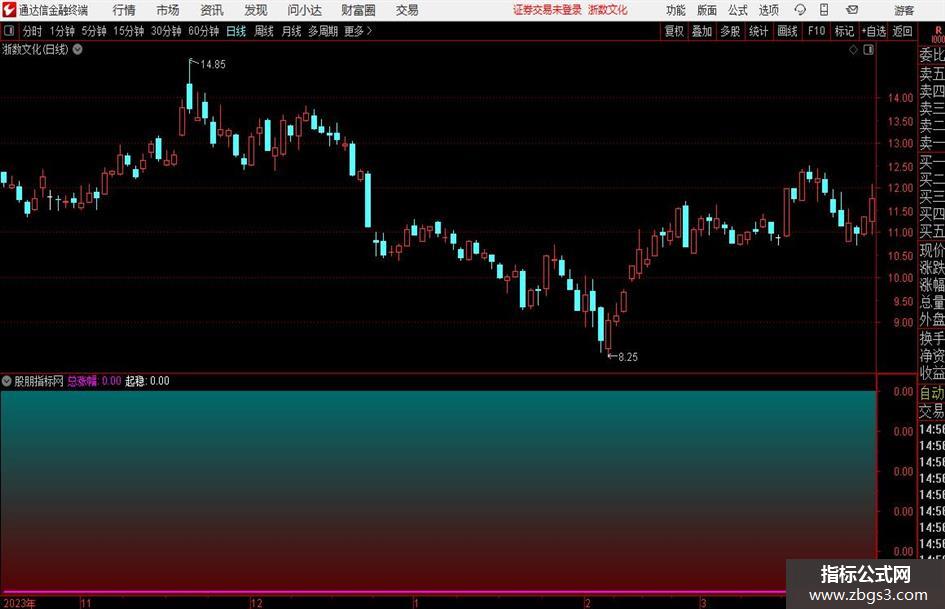The image size is (945, 609).
Task: Click the mobile phone icon in top bar
Action: pyautogui.click(x=824, y=10)
